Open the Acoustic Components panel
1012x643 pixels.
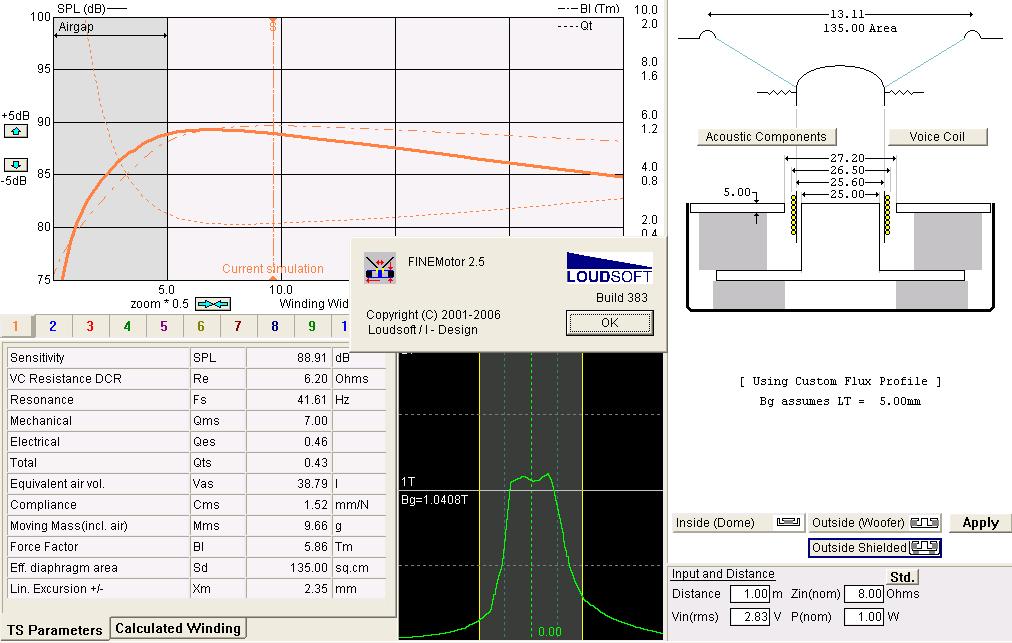coord(766,137)
